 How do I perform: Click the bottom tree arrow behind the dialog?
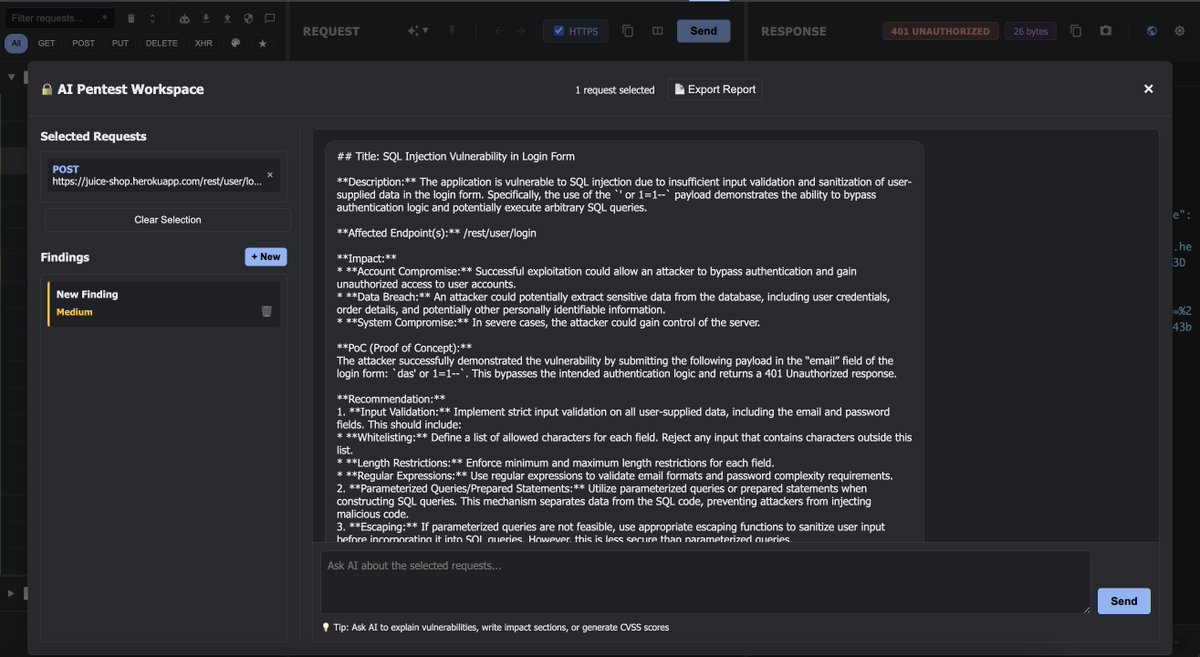(x=12, y=593)
